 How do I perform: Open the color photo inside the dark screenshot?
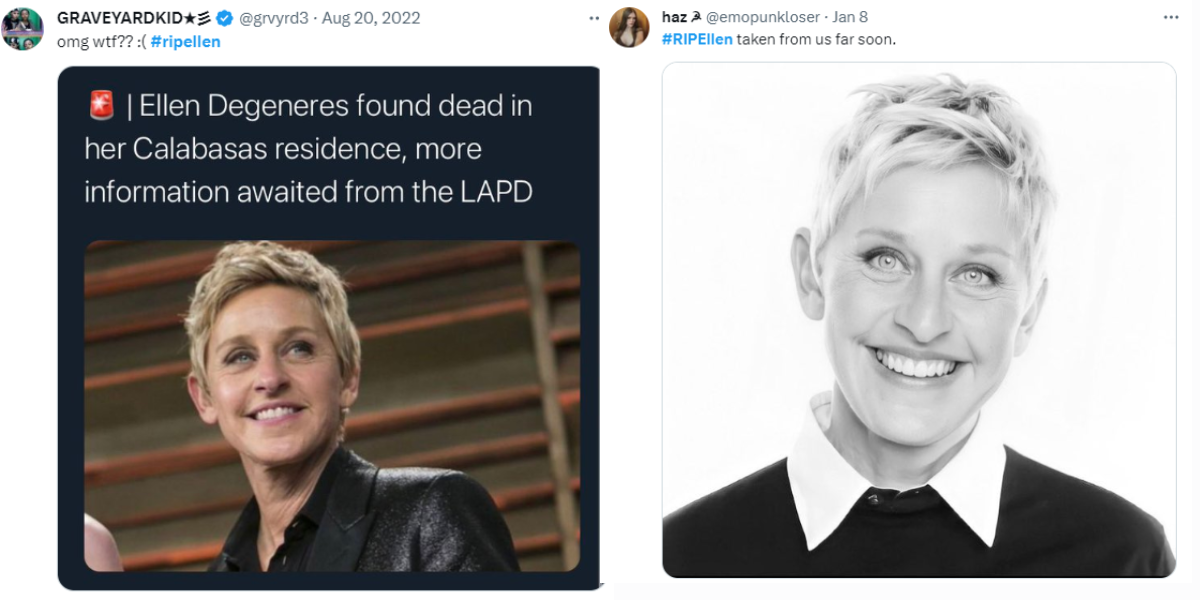pyautogui.click(x=331, y=405)
